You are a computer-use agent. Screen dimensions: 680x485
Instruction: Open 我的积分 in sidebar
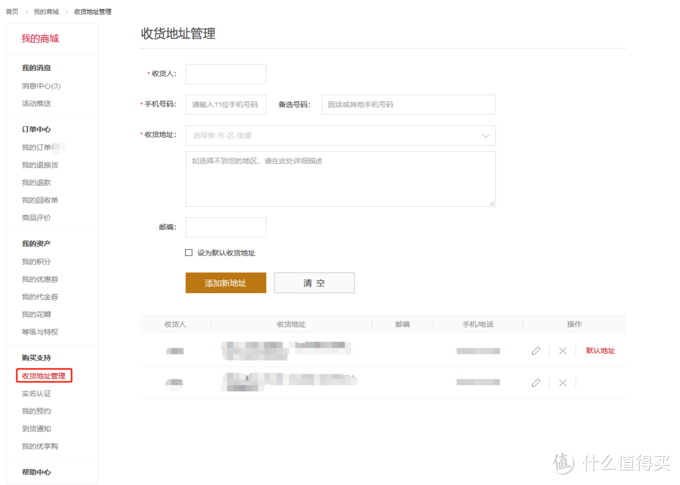[x=36, y=262]
